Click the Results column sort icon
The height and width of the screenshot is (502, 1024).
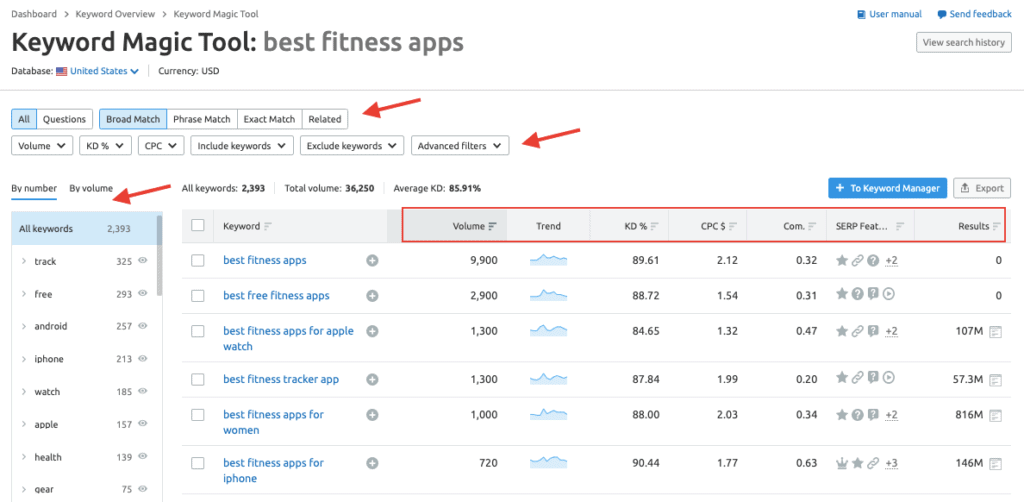pyautogui.click(x=996, y=226)
